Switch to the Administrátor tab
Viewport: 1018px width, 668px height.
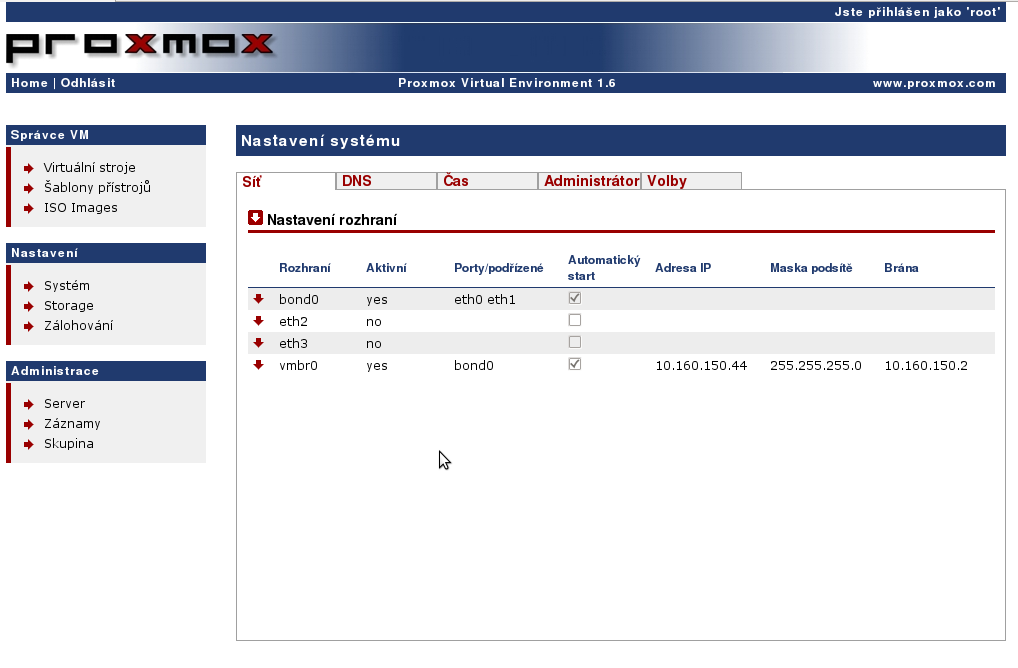click(590, 181)
